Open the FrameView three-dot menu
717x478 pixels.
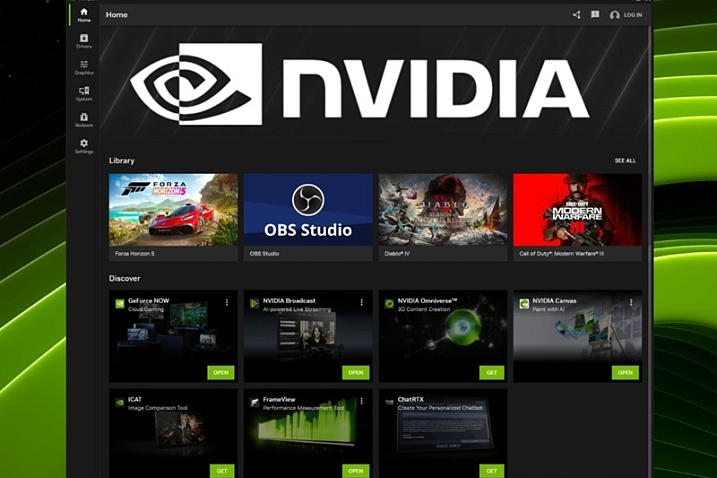pos(362,401)
